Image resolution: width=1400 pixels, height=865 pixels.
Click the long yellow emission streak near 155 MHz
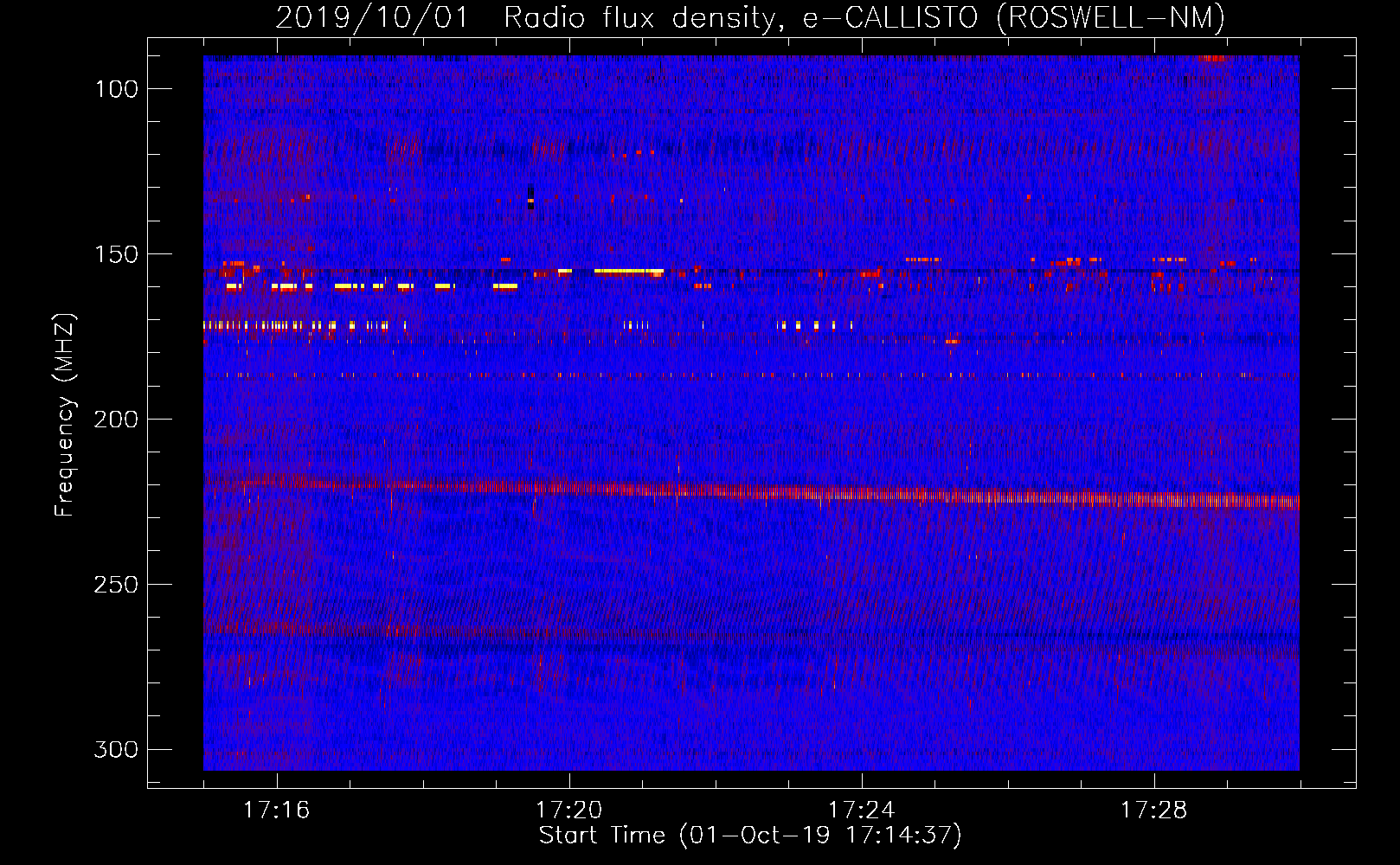pyautogui.click(x=629, y=272)
